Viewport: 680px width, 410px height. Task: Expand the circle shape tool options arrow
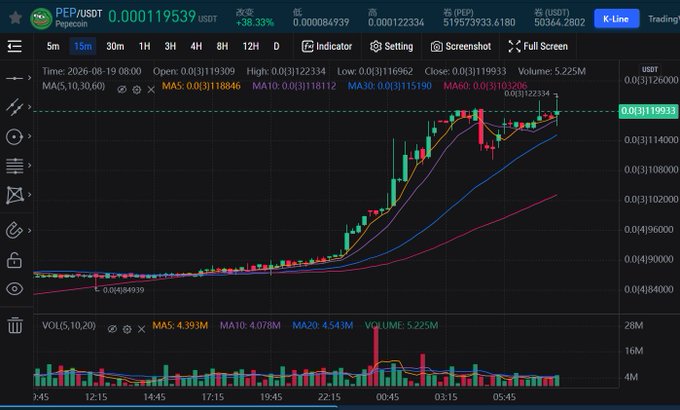click(29, 136)
